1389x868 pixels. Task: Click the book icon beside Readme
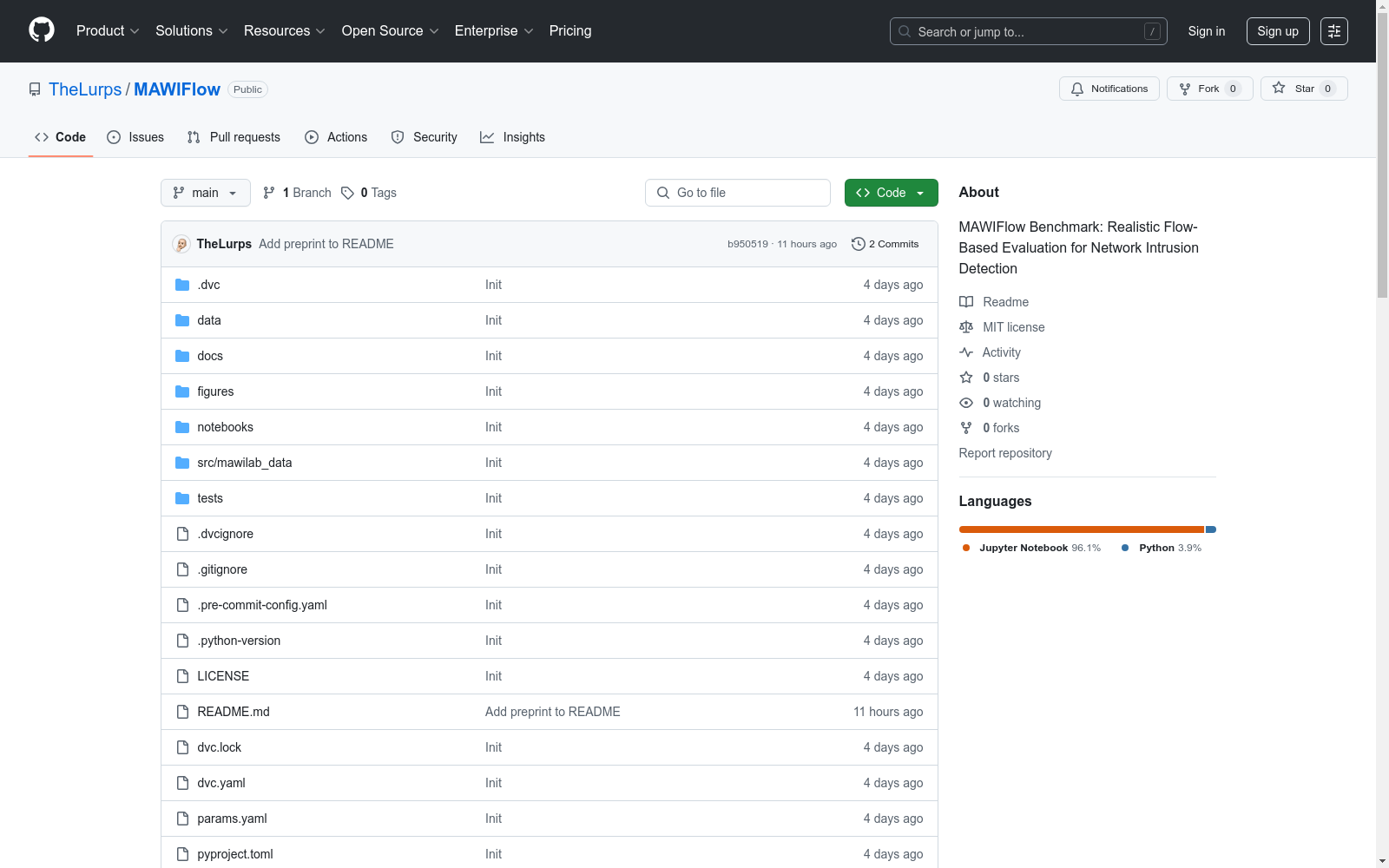click(x=966, y=302)
